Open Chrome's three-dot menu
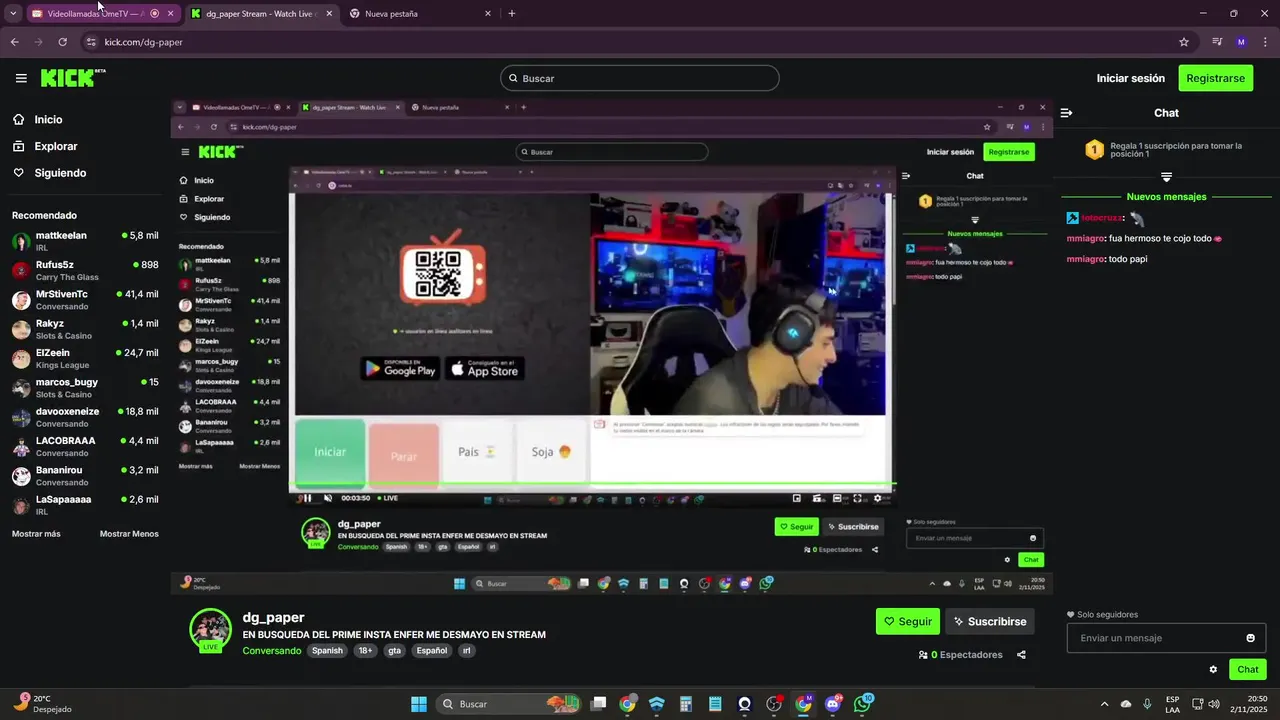Screen dimensions: 1280x720 point(1265,42)
